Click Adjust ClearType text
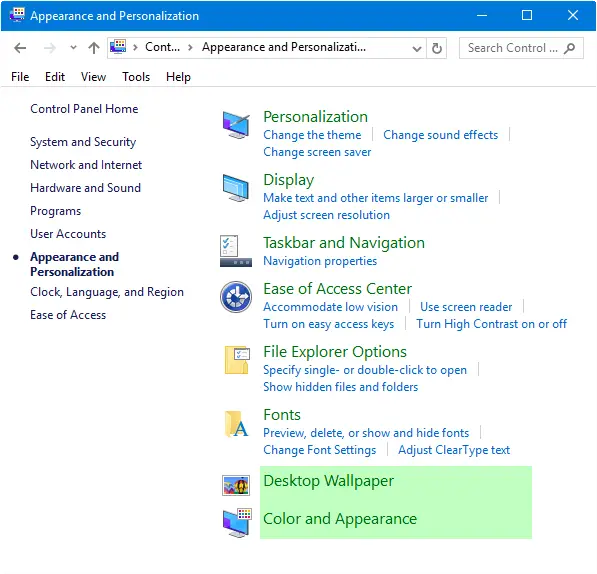 (x=454, y=450)
